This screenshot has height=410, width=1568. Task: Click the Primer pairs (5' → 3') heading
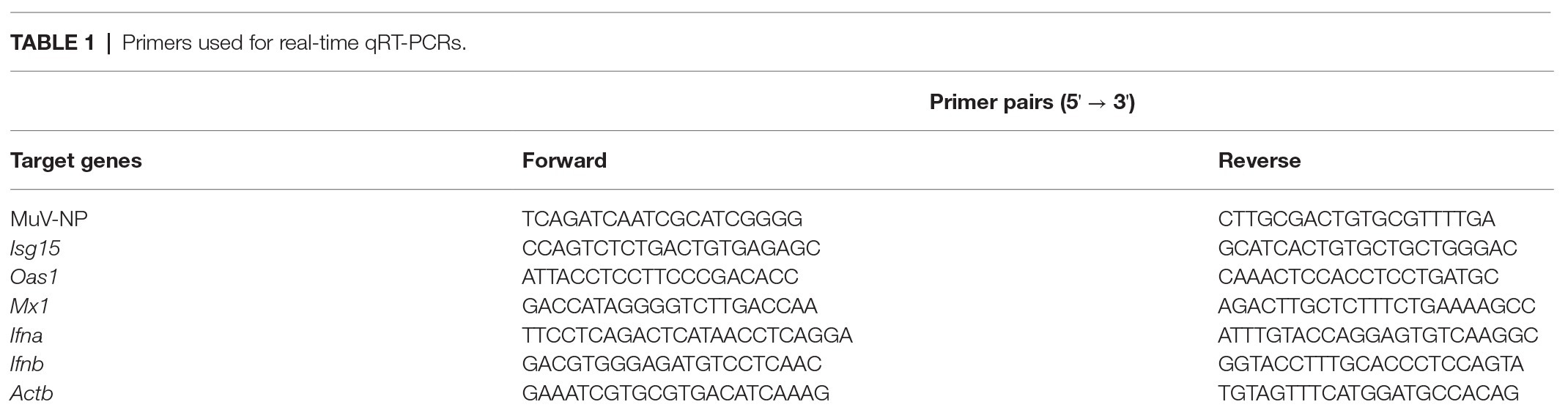[1032, 102]
